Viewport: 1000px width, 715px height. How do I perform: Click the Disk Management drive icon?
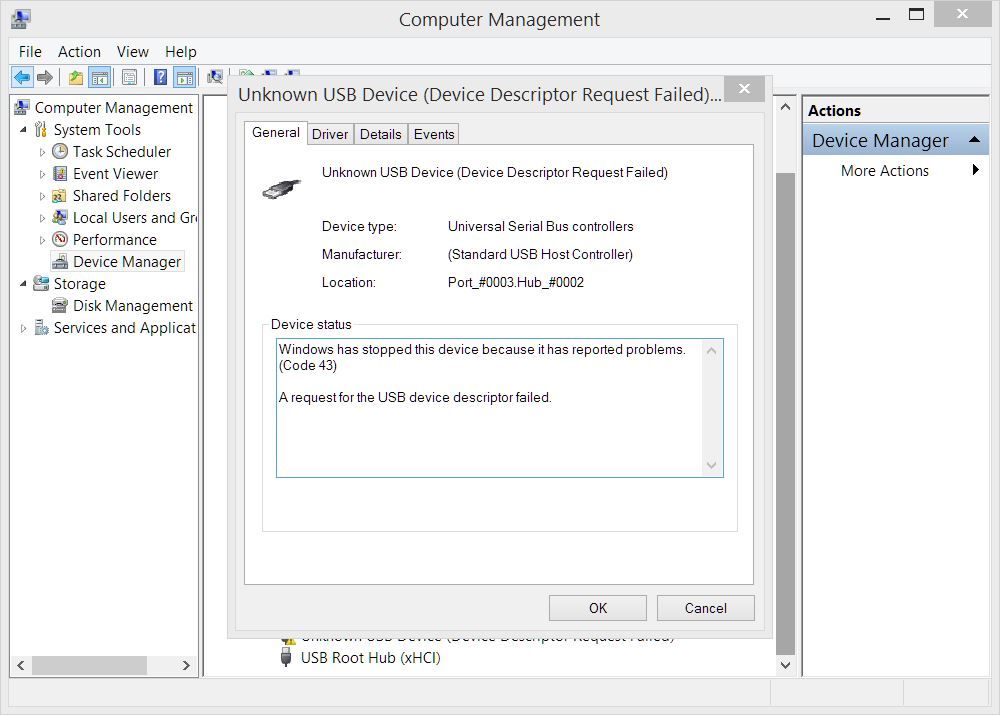tap(60, 306)
